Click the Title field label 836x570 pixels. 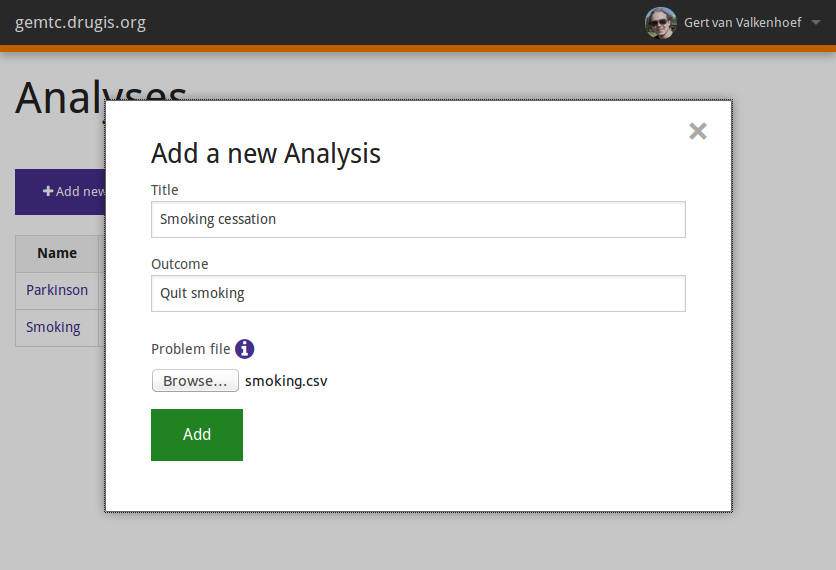click(164, 190)
